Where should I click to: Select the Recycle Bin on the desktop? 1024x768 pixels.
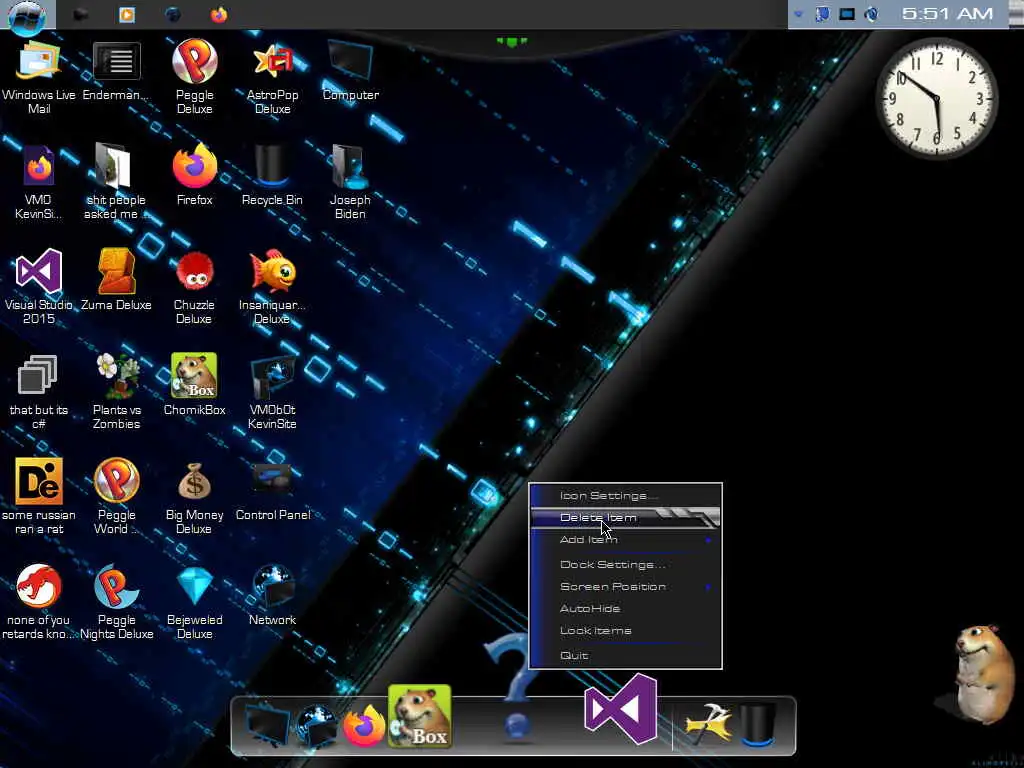(x=272, y=175)
